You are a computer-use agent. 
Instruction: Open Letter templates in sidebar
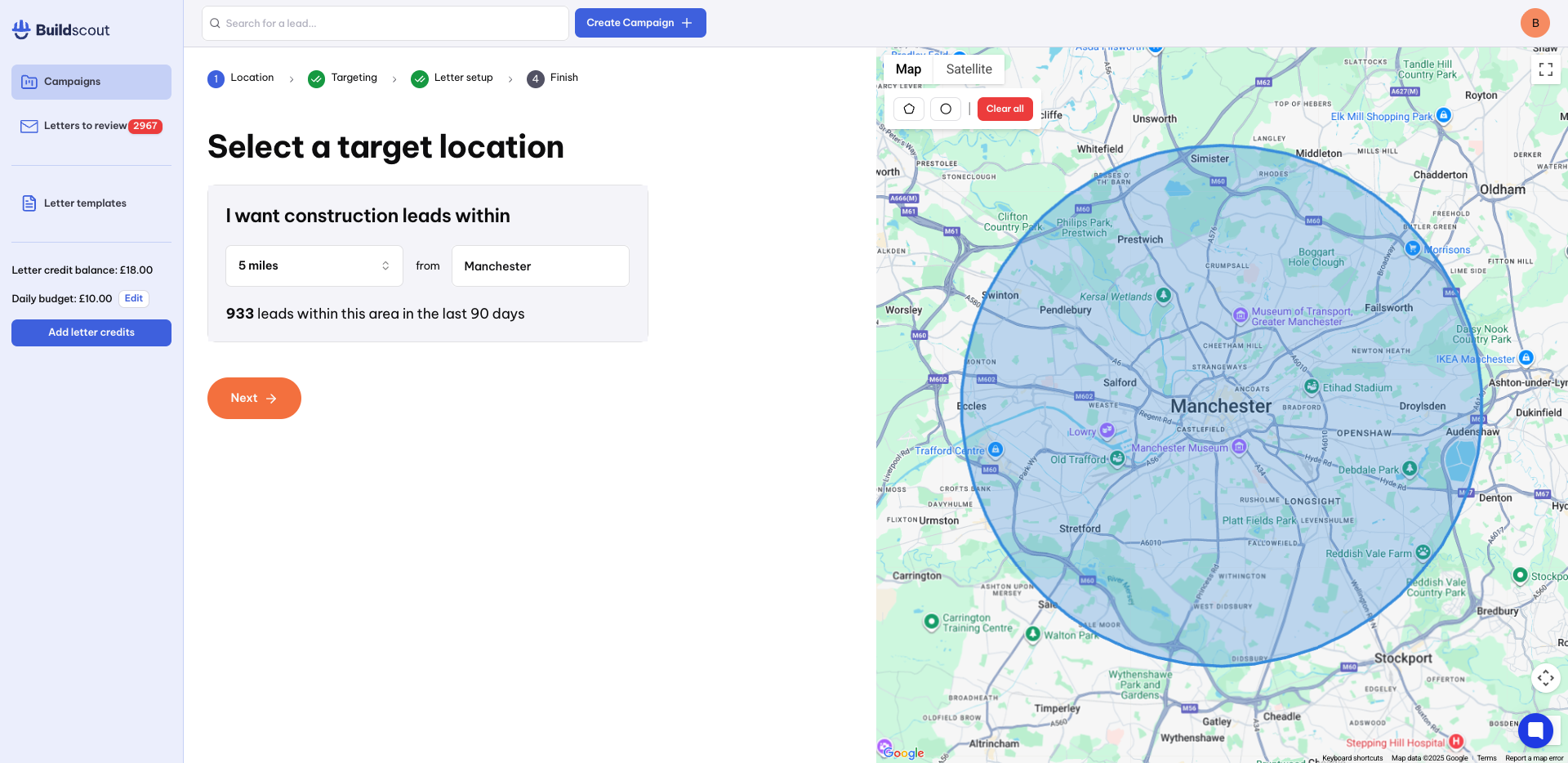point(85,203)
